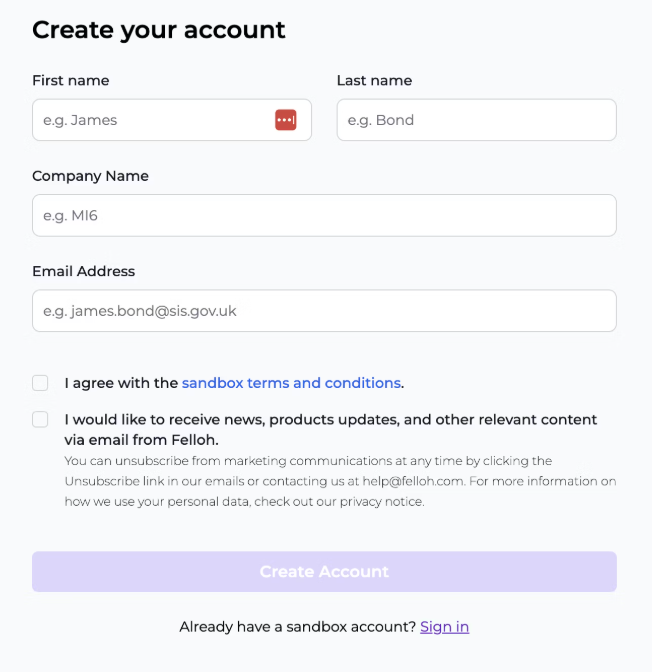This screenshot has height=672, width=652.
Task: Click the red password manager icon
Action: (285, 120)
